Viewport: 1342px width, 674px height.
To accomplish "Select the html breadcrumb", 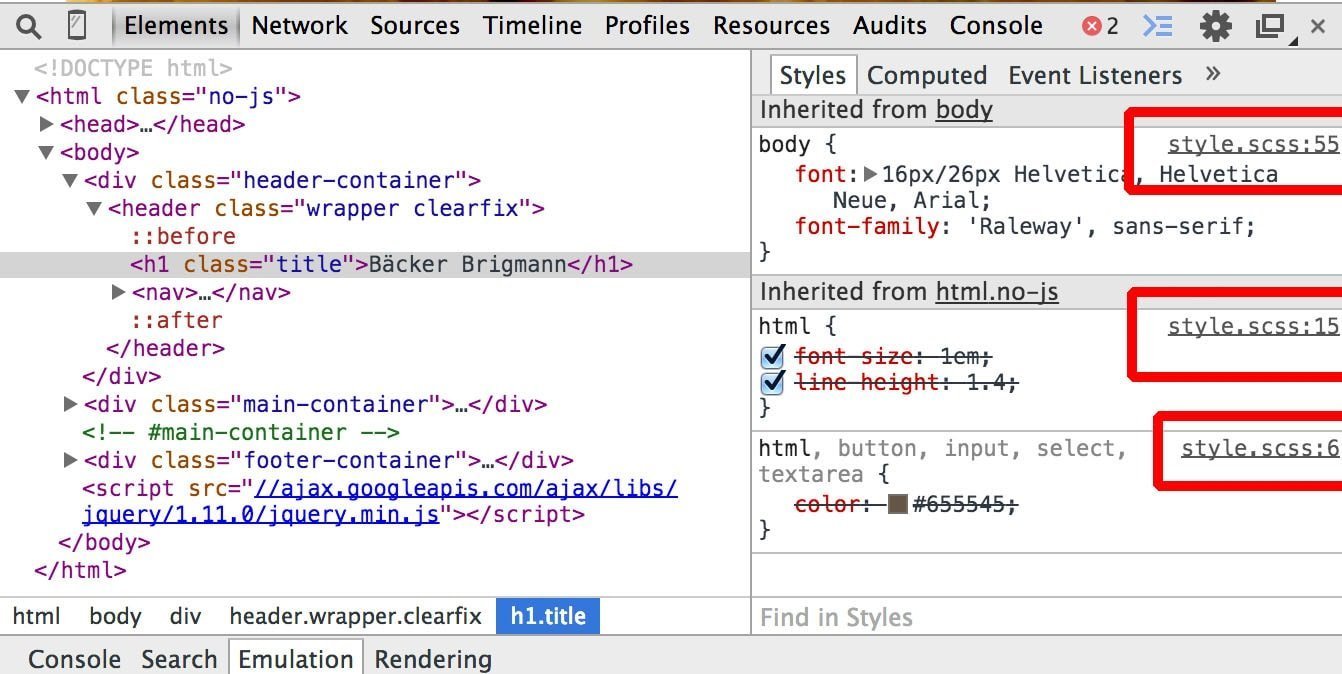I will click(37, 617).
